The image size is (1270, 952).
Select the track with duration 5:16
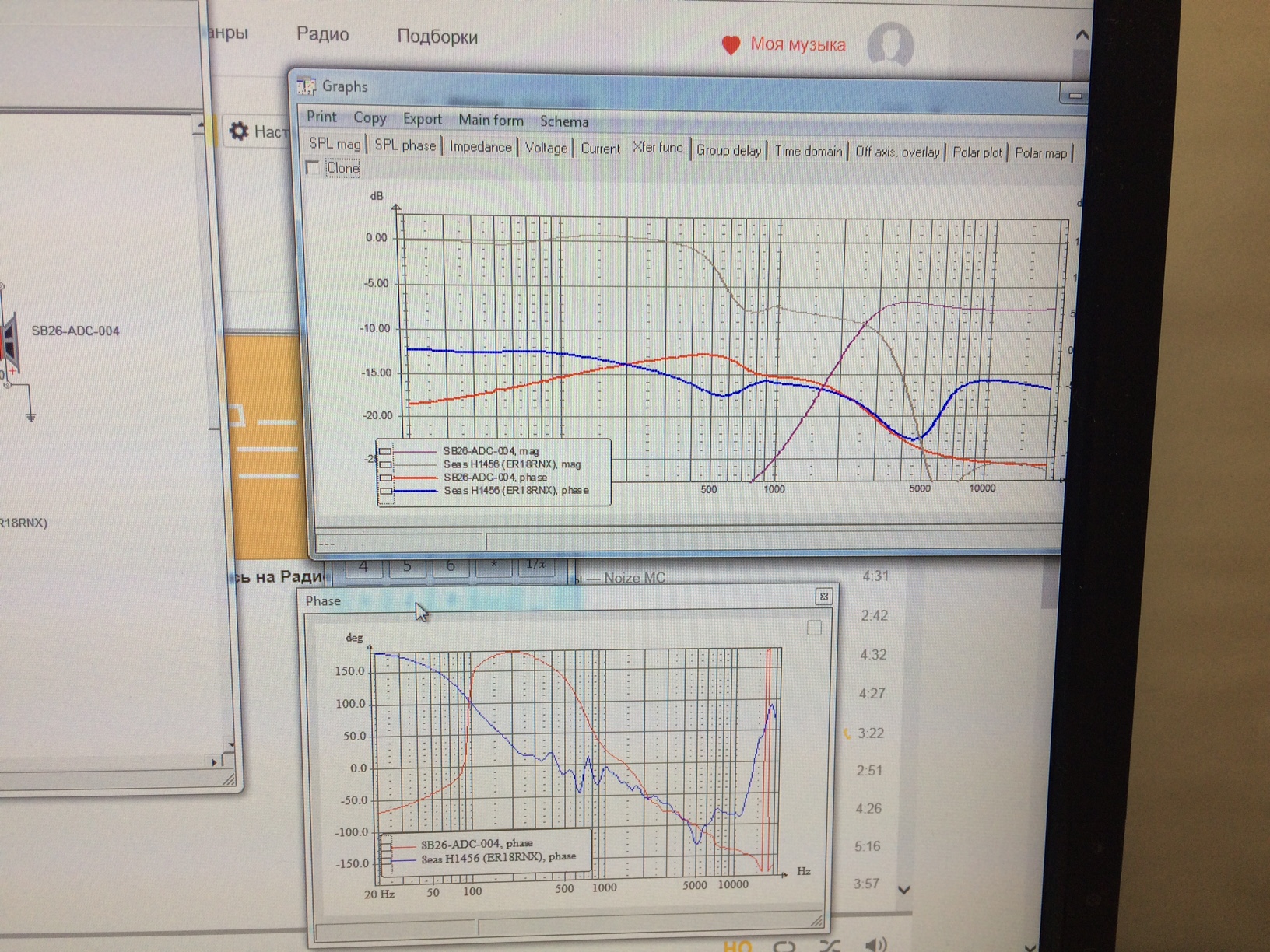coord(868,846)
